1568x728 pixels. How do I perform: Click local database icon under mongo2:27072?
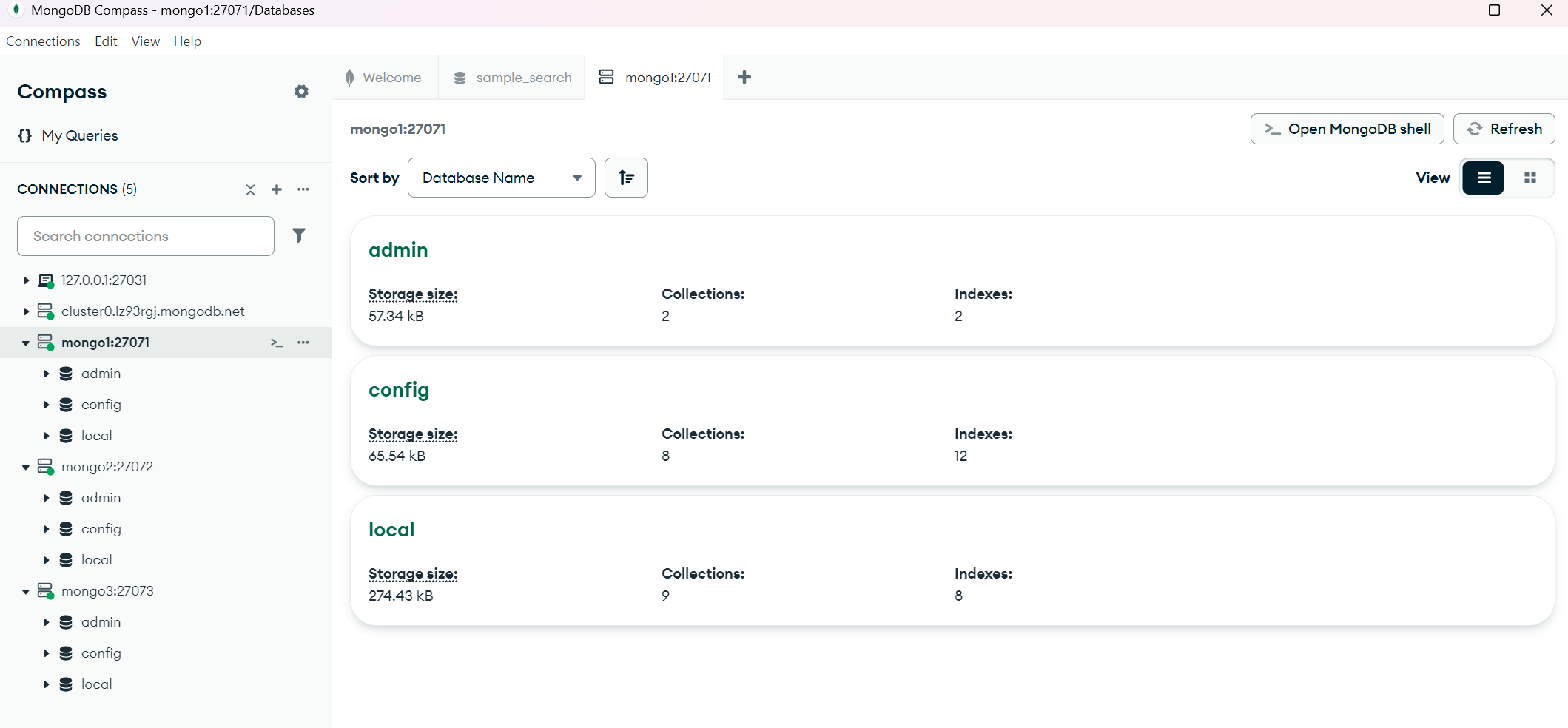click(66, 560)
